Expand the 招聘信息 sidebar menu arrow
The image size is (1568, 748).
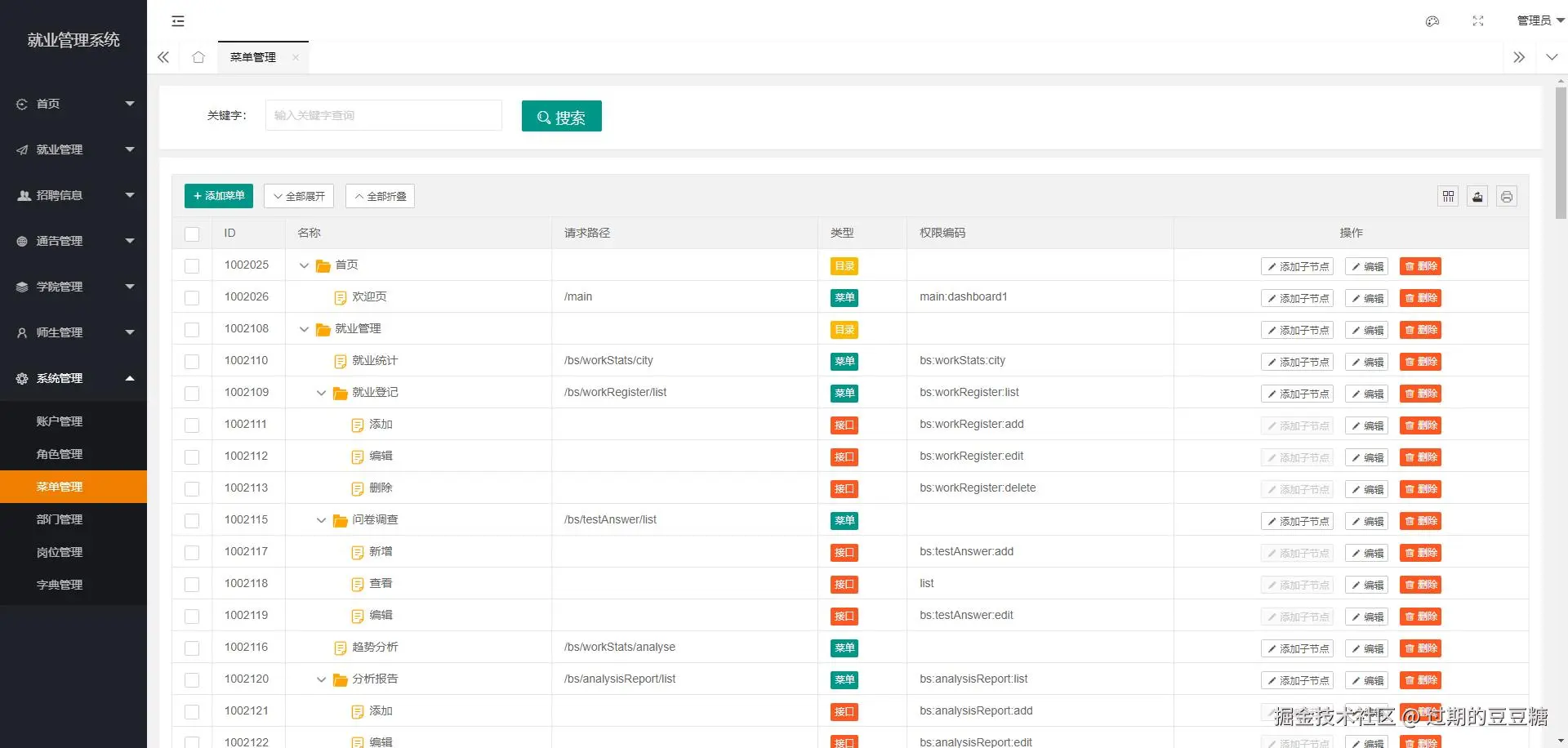point(130,195)
